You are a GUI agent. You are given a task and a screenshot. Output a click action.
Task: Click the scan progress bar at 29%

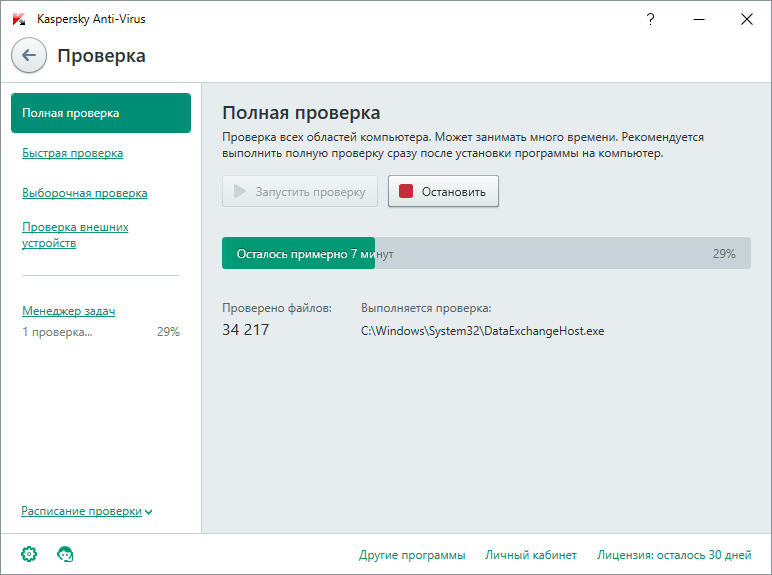486,253
